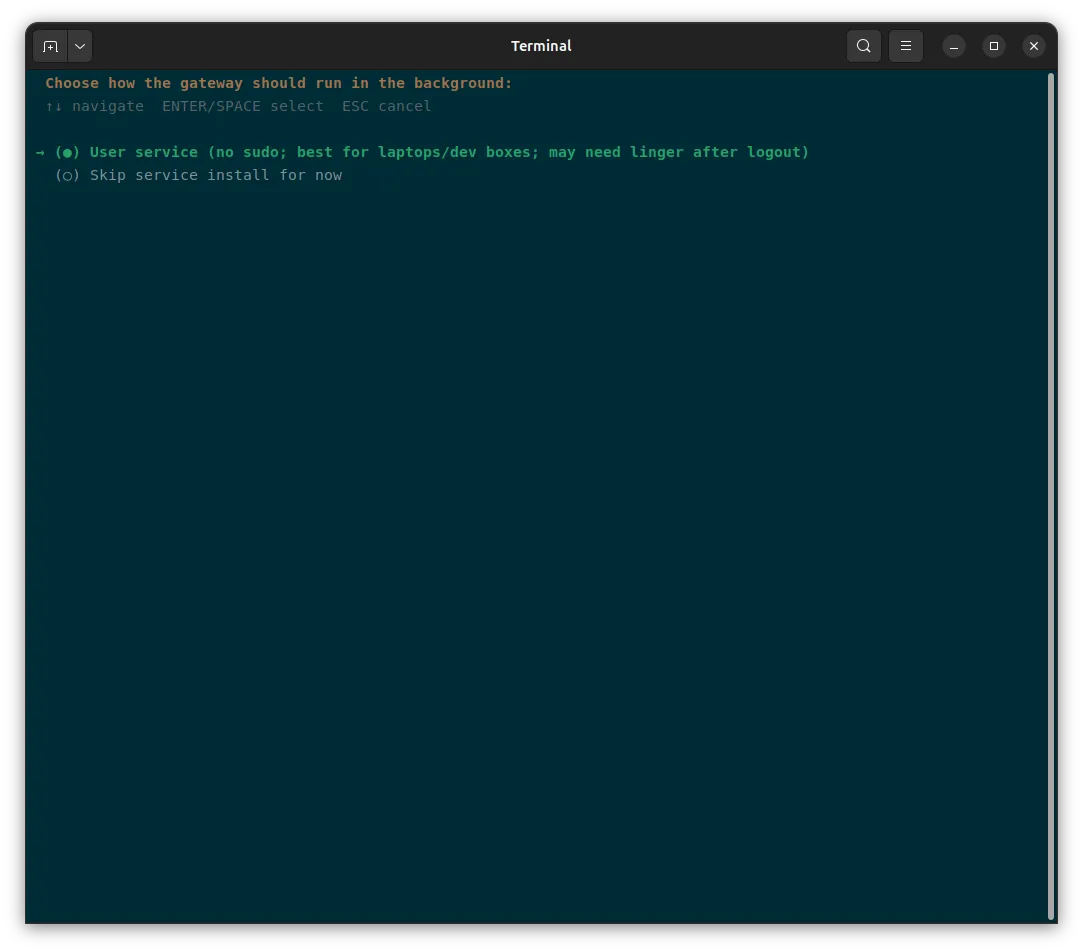This screenshot has width=1083, height=952.
Task: Click the 'Choose how the gateway should run' prompt
Action: [x=279, y=83]
